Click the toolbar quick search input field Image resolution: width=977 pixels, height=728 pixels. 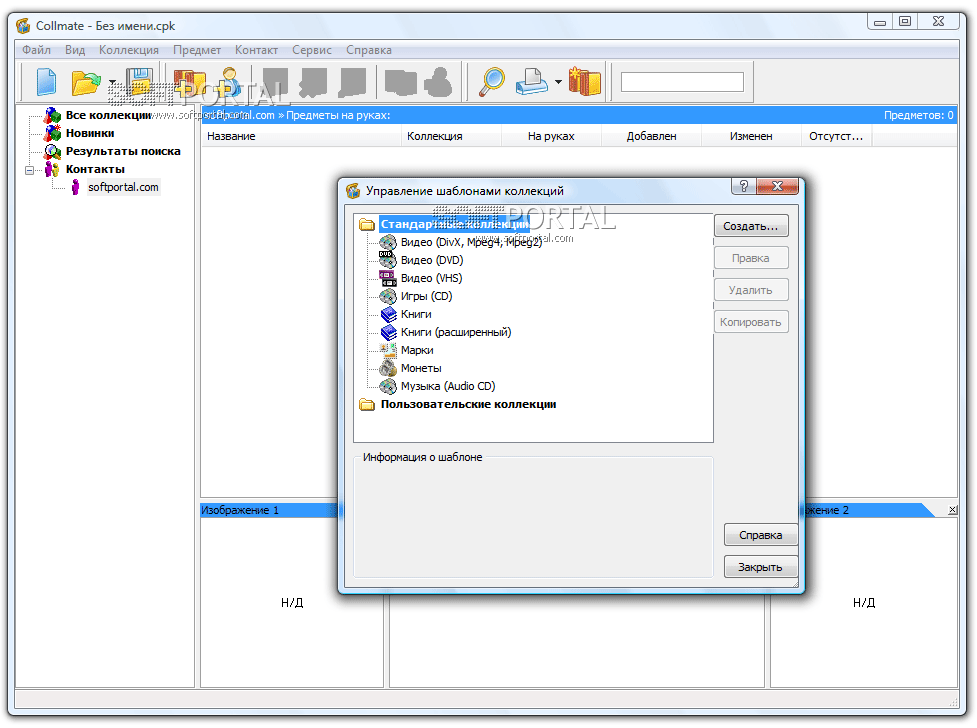point(682,82)
